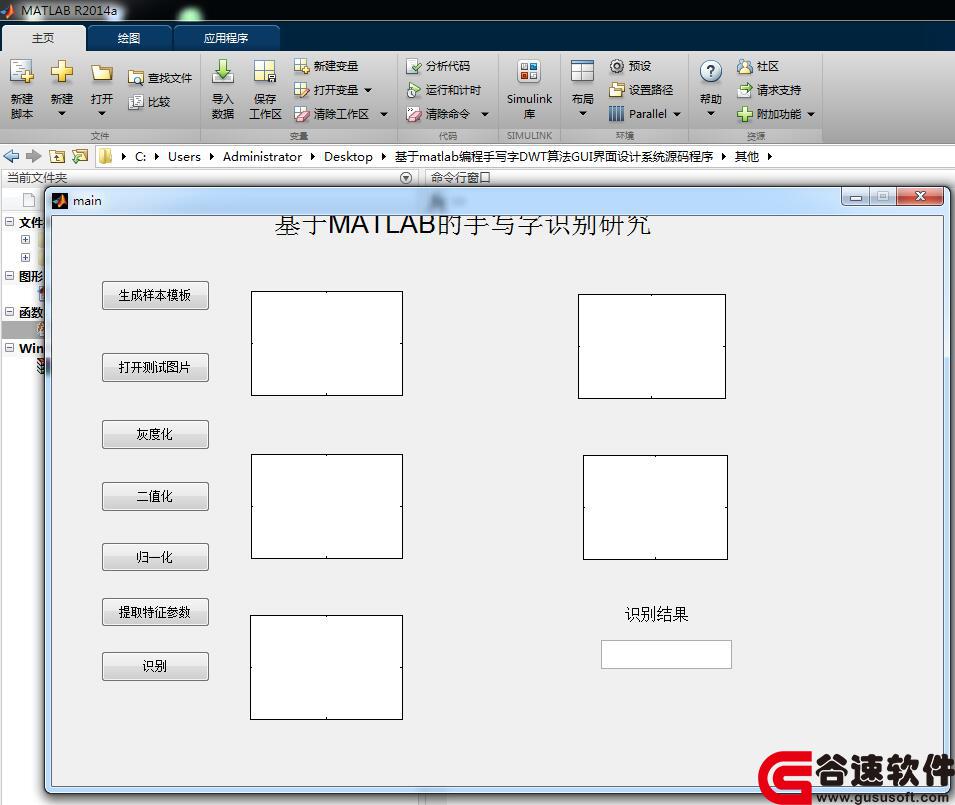The image size is (955, 805).
Task: Expand the lower plus node under 文件
Action: [x=26, y=258]
